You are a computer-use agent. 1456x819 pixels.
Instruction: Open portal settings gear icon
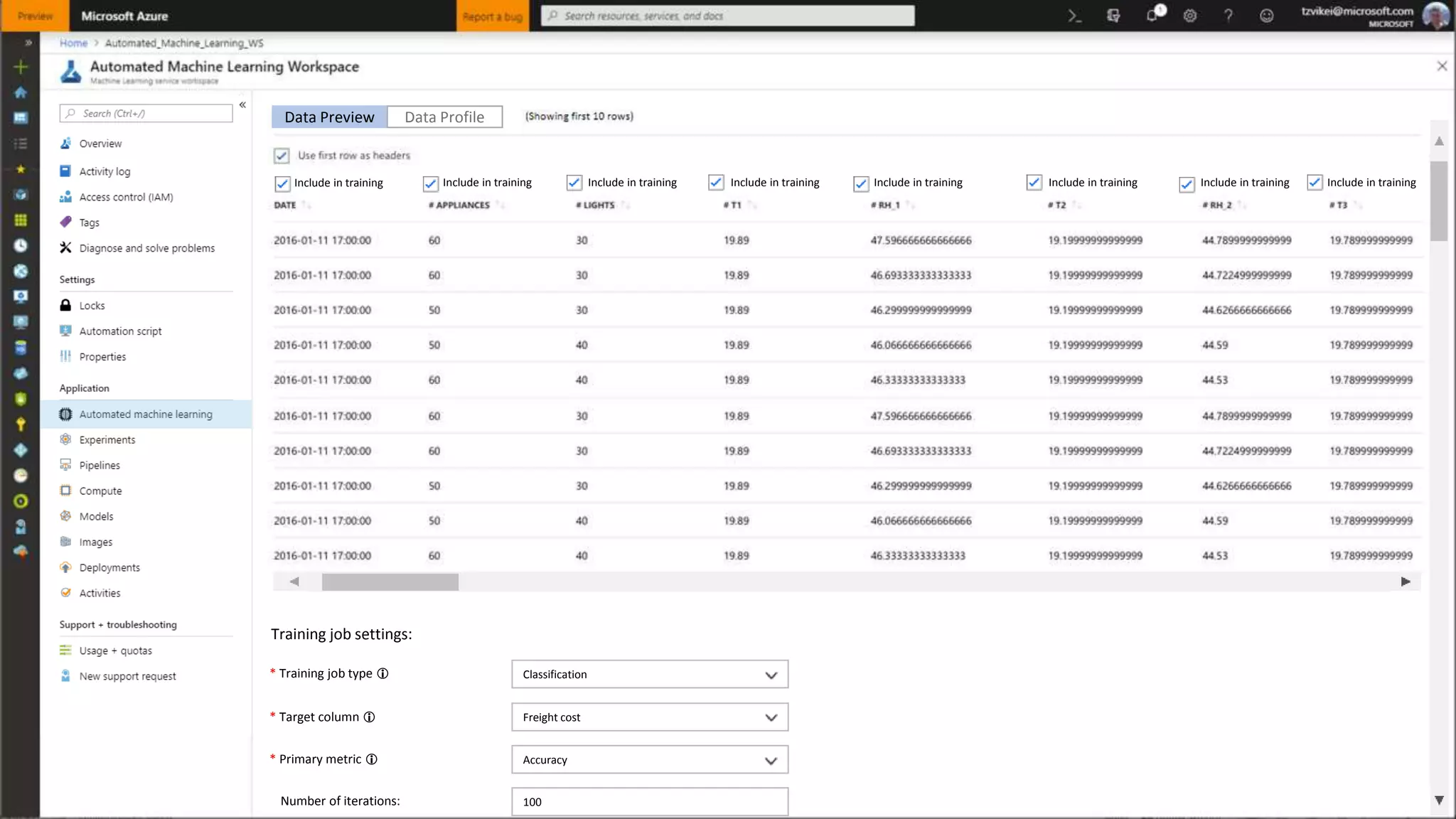(x=1190, y=16)
